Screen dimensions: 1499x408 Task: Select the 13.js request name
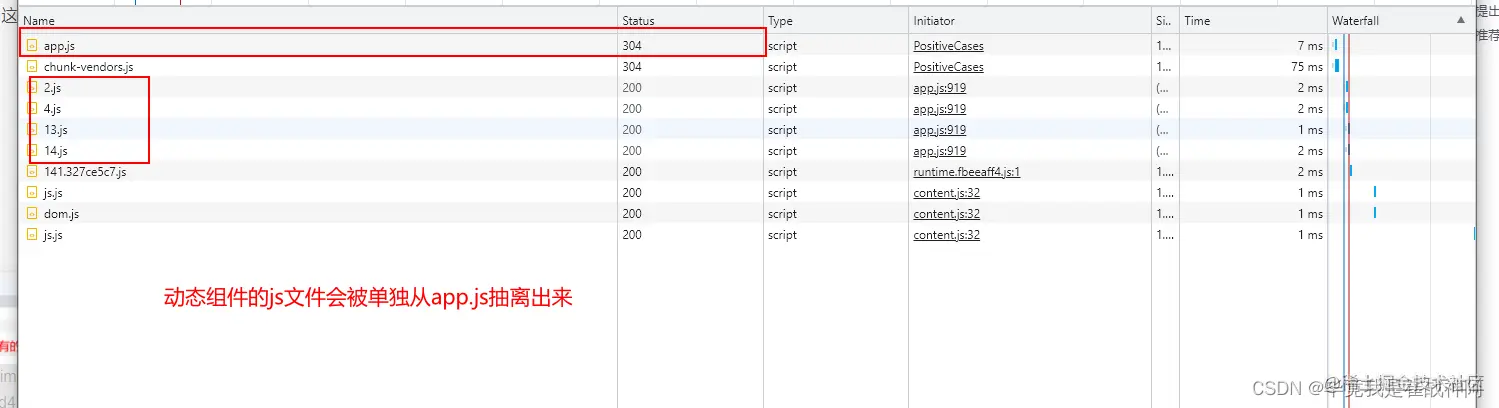point(56,130)
